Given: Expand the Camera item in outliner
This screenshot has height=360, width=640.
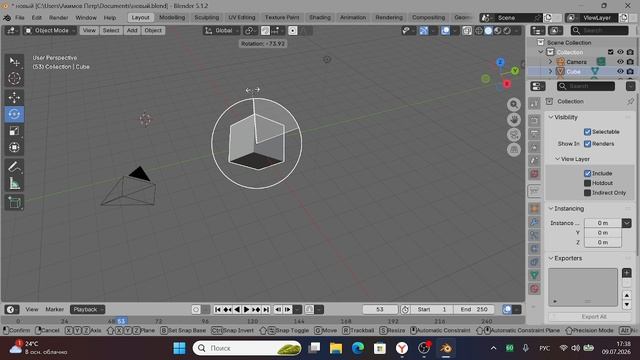Looking at the screenshot, I should [x=550, y=62].
